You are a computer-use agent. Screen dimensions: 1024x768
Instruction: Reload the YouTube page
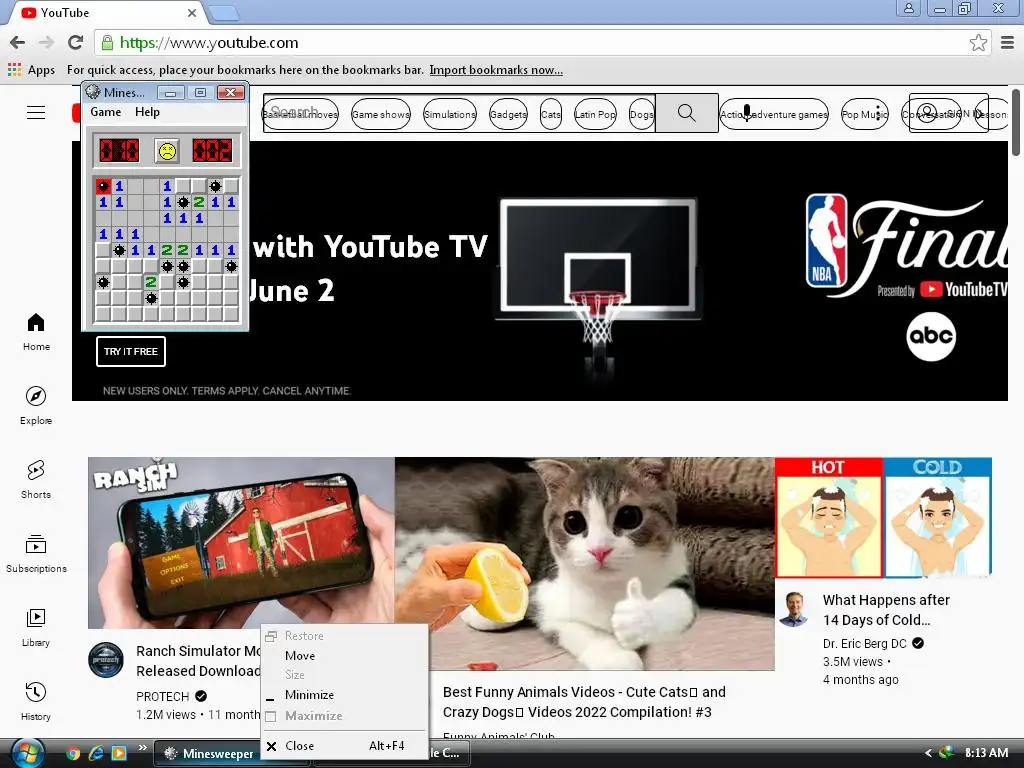pyautogui.click(x=76, y=42)
